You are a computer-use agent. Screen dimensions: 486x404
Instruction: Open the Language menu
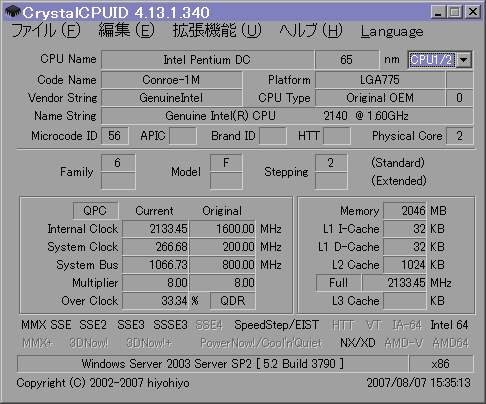pyautogui.click(x=392, y=31)
